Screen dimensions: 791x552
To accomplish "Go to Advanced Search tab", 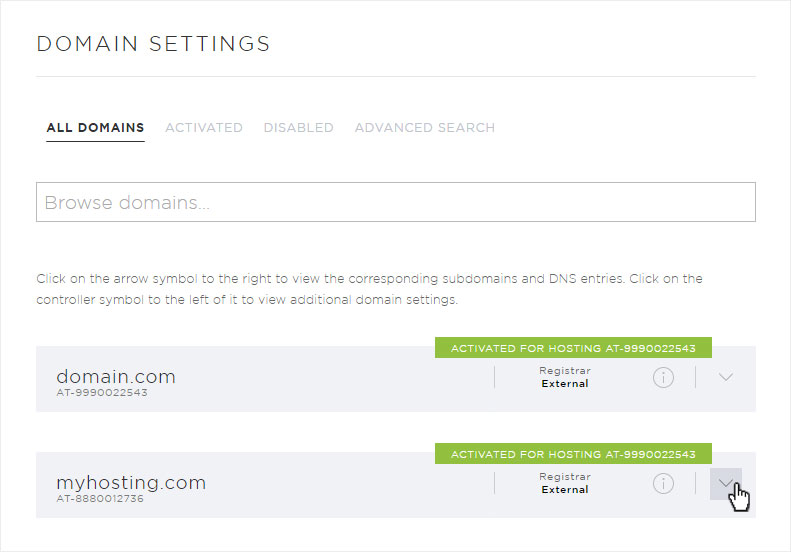I will (425, 128).
